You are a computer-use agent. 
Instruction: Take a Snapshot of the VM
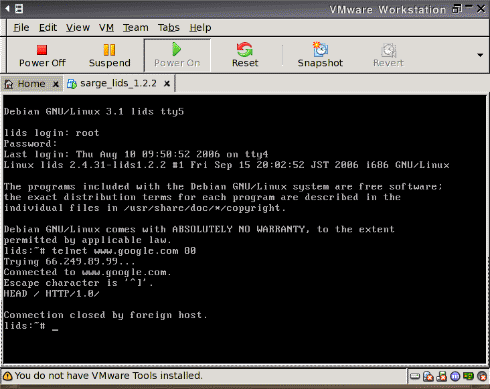click(x=320, y=55)
